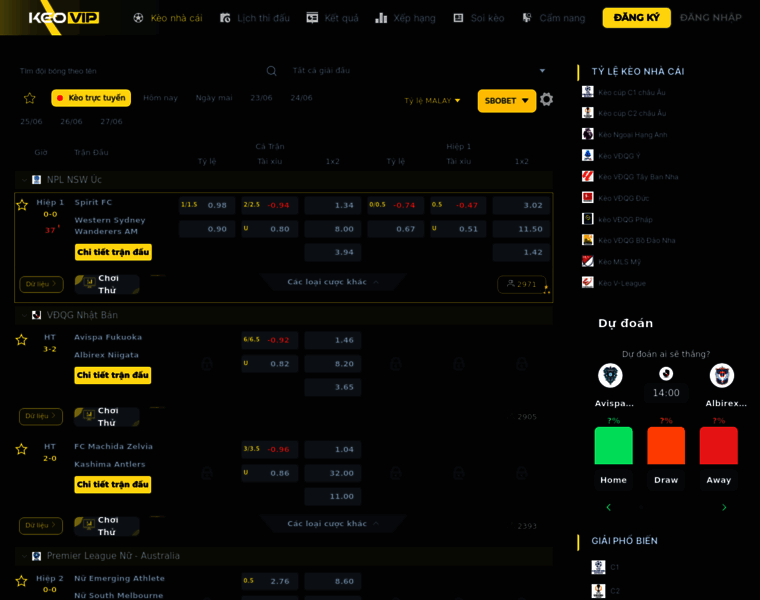Click the NPL NSW Úc league flag icon
Image resolution: width=760 pixels, height=600 pixels.
(36, 180)
